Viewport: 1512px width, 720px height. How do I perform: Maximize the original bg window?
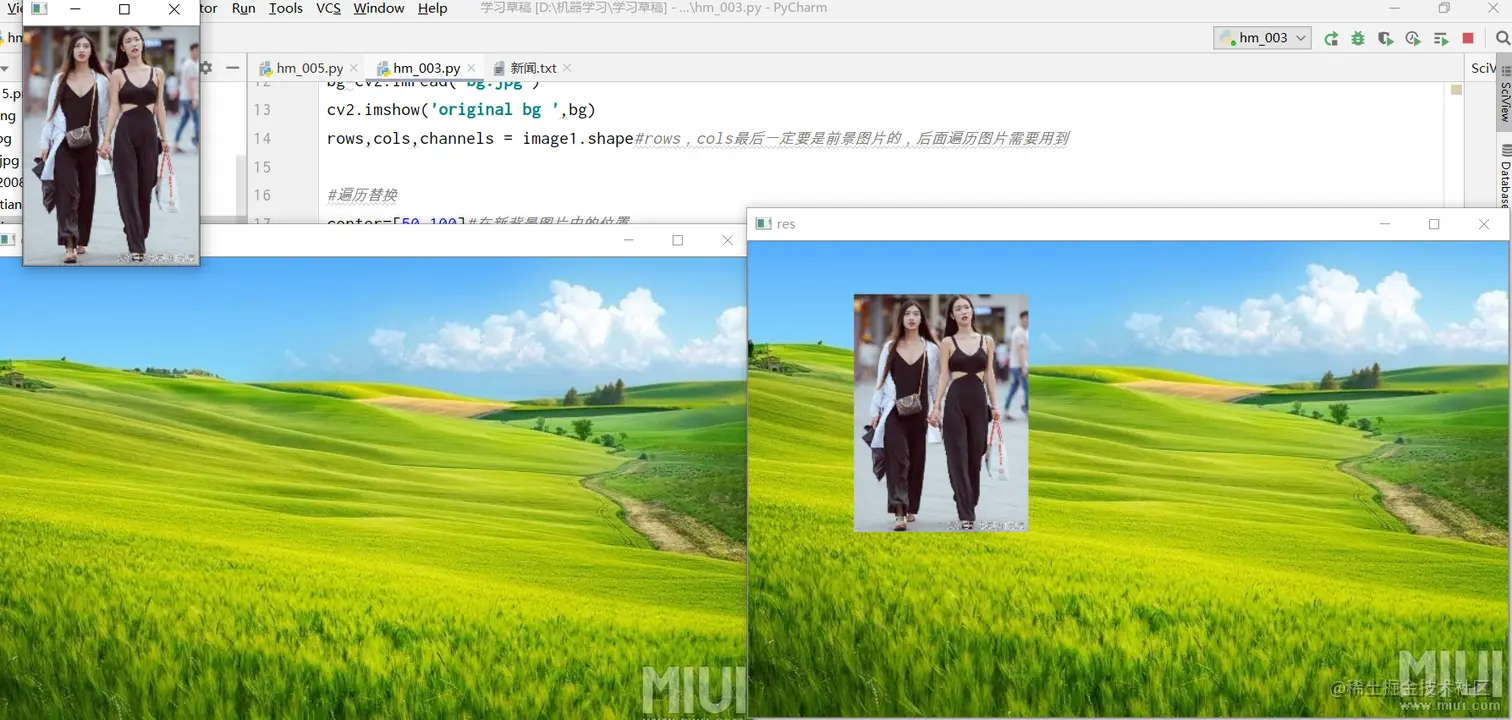tap(678, 240)
